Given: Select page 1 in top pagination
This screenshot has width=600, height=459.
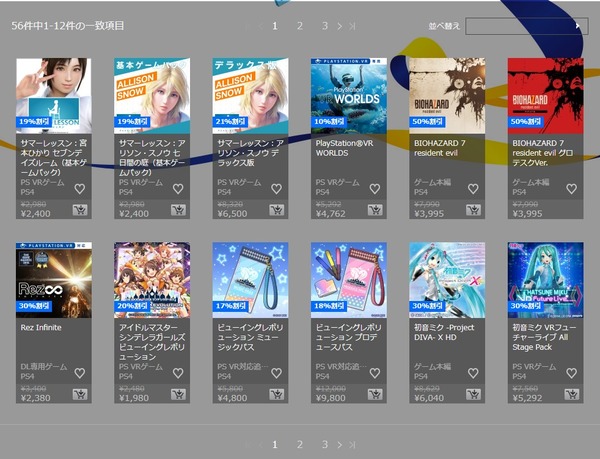Looking at the screenshot, I should click(275, 26).
